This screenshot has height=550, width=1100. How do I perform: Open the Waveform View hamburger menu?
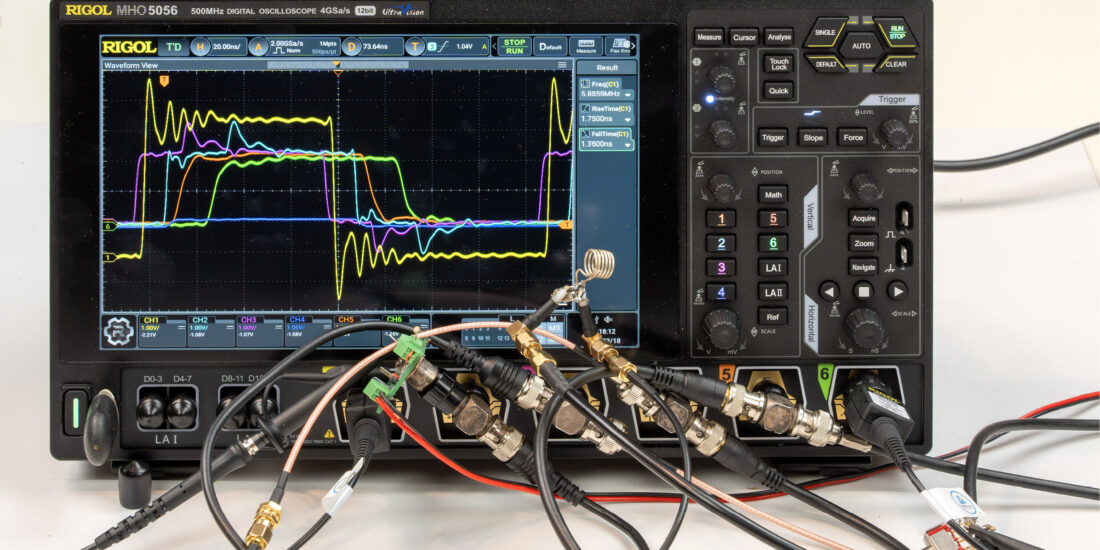point(562,65)
